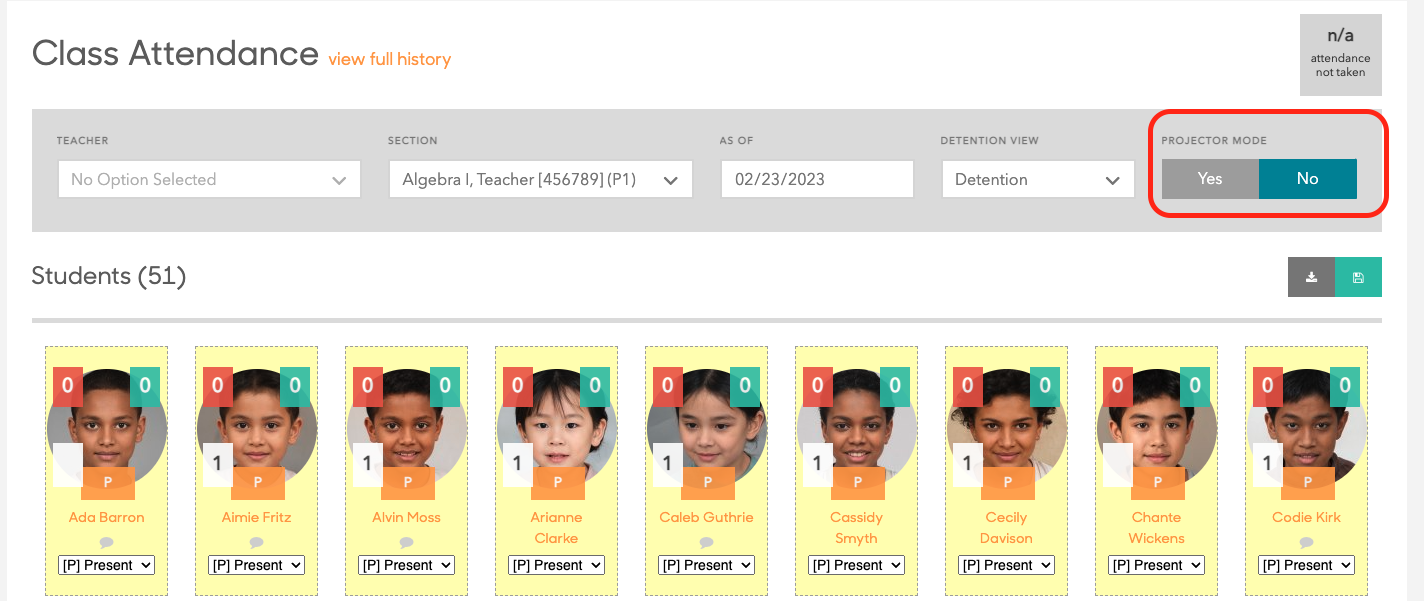Enable projector mode with Yes

1210,179
